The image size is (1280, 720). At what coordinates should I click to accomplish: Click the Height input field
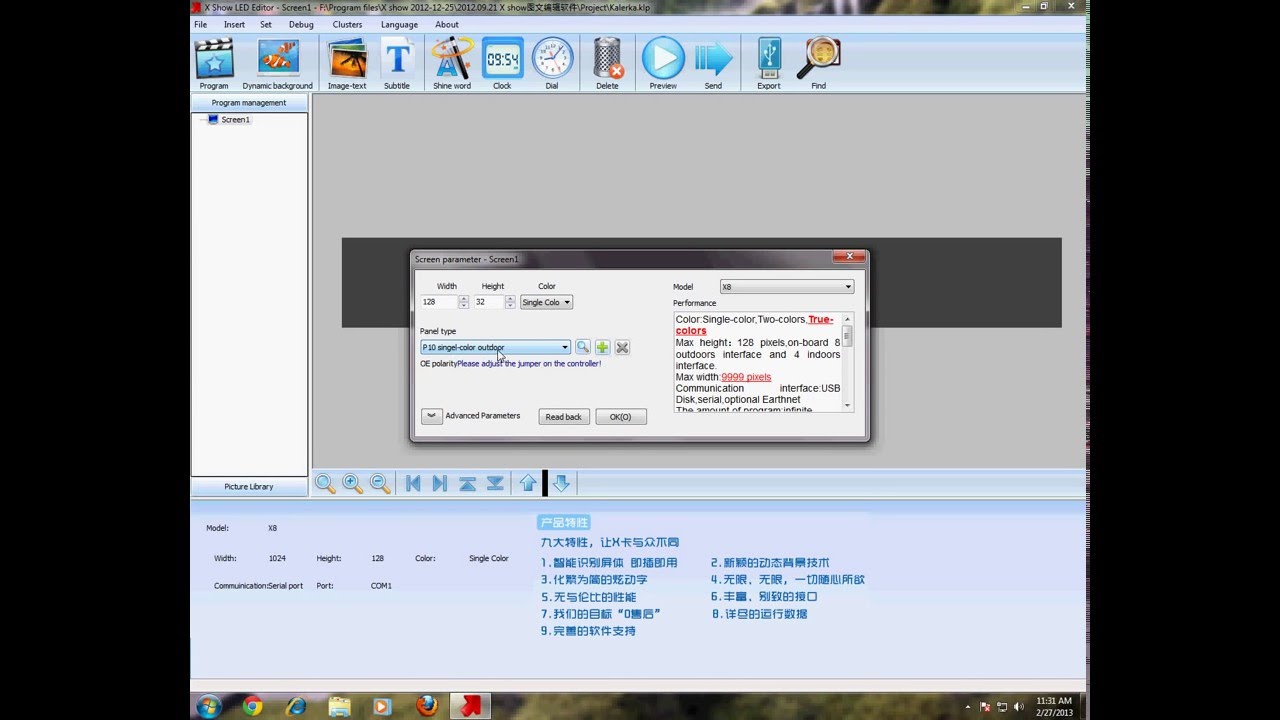pos(489,302)
